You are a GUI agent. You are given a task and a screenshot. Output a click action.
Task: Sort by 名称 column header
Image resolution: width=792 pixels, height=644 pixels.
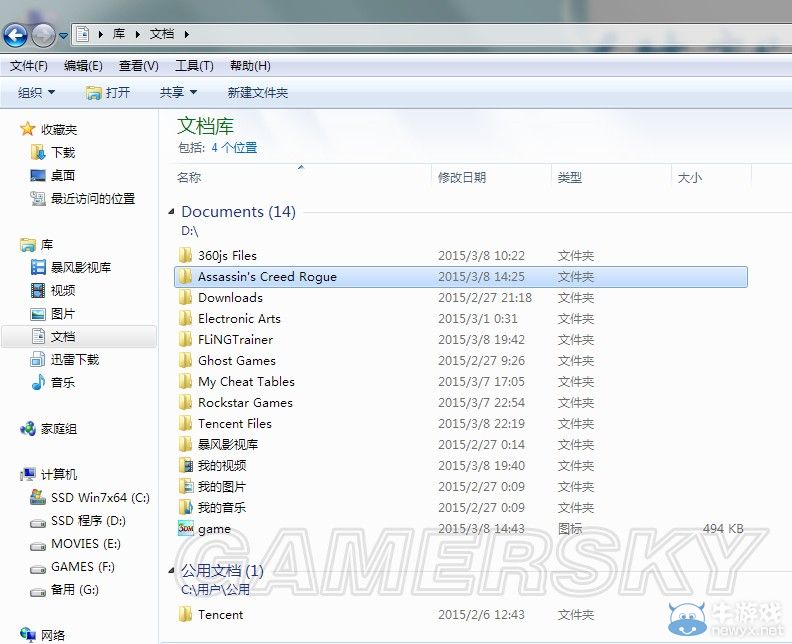pyautogui.click(x=189, y=177)
